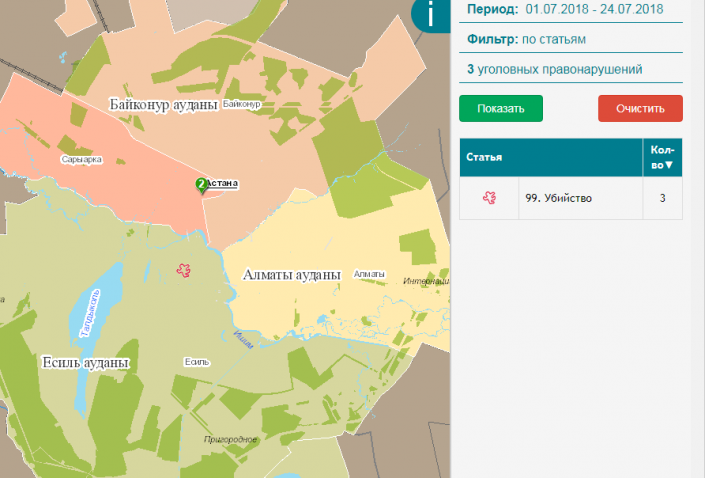Open the Период date range selector
The height and width of the screenshot is (478, 705).
point(593,10)
